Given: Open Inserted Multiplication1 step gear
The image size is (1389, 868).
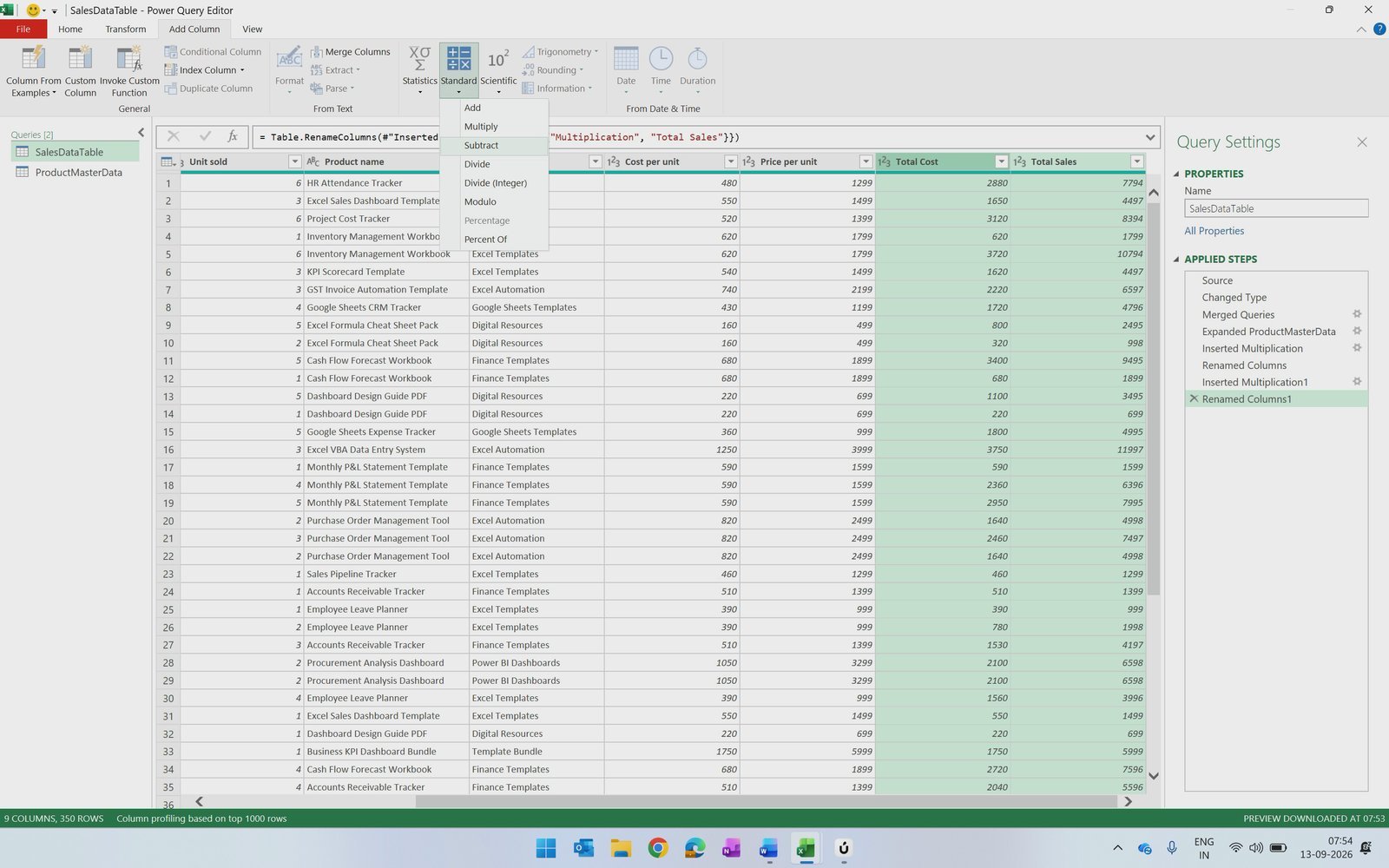Looking at the screenshot, I should pyautogui.click(x=1357, y=382).
